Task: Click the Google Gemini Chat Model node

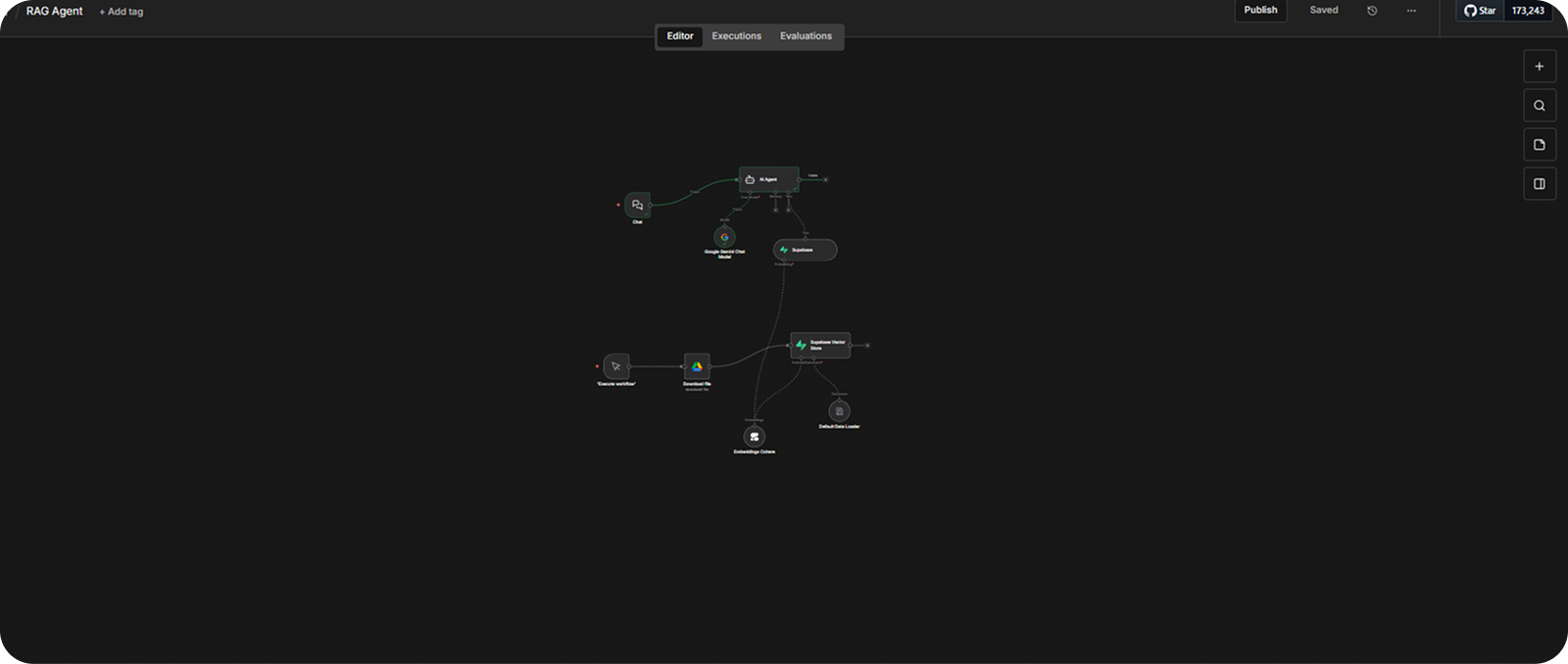Action: pyautogui.click(x=724, y=237)
